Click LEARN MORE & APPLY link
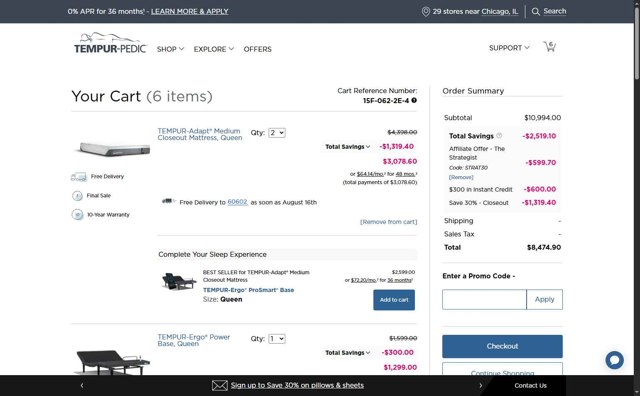The height and width of the screenshot is (396, 640). (189, 11)
